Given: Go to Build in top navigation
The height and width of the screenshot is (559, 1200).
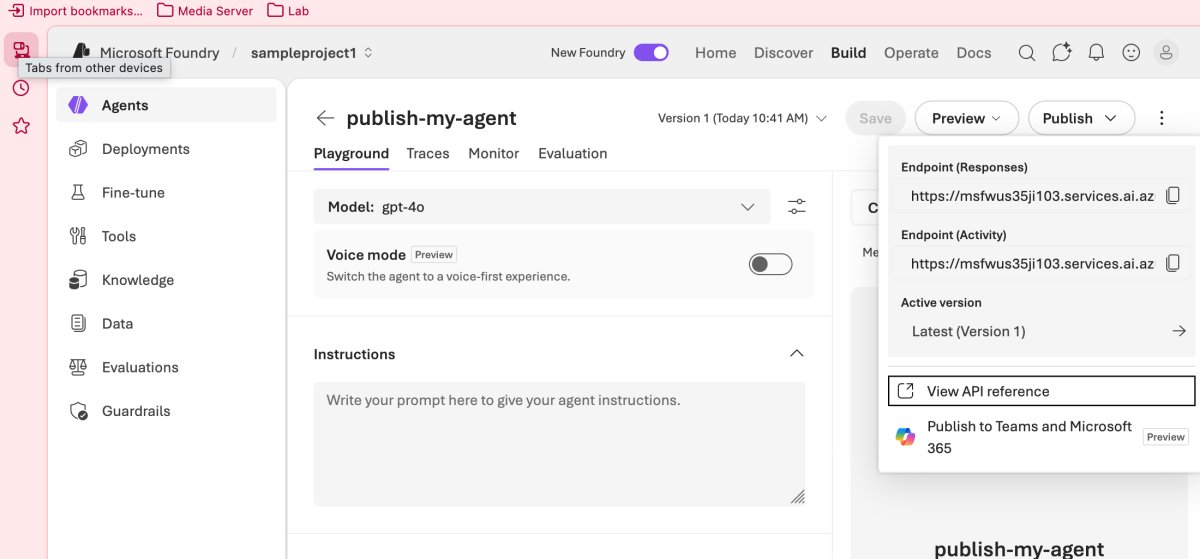Looking at the screenshot, I should click(849, 53).
